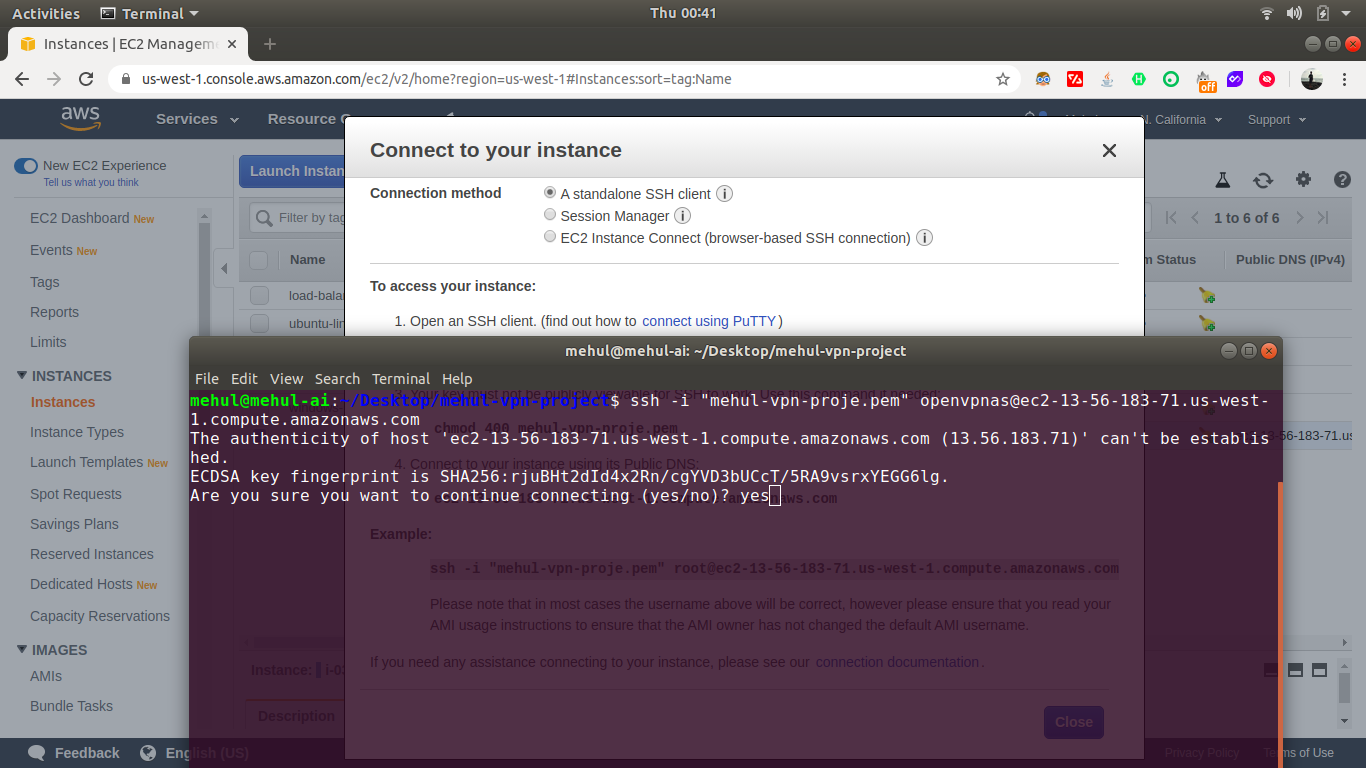
Task: Tick the select-all checkbox in table header
Action: click(x=259, y=260)
